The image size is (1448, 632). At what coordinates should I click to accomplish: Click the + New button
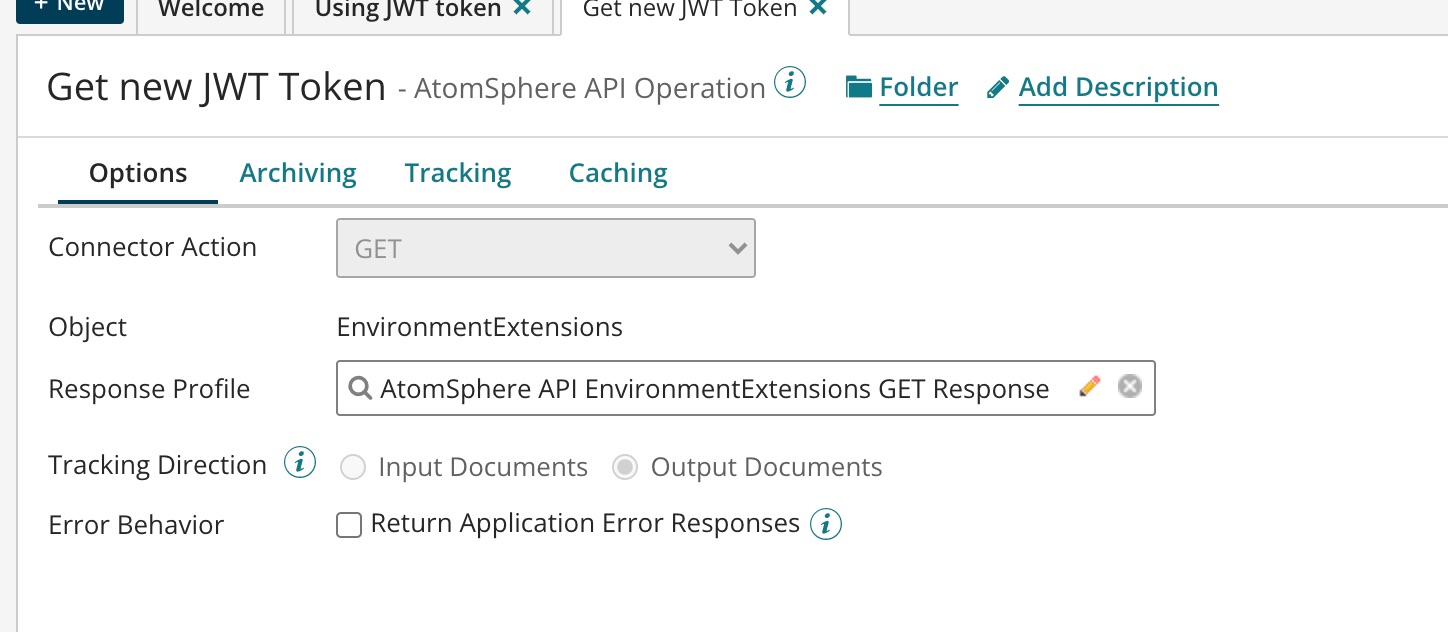[x=70, y=5]
